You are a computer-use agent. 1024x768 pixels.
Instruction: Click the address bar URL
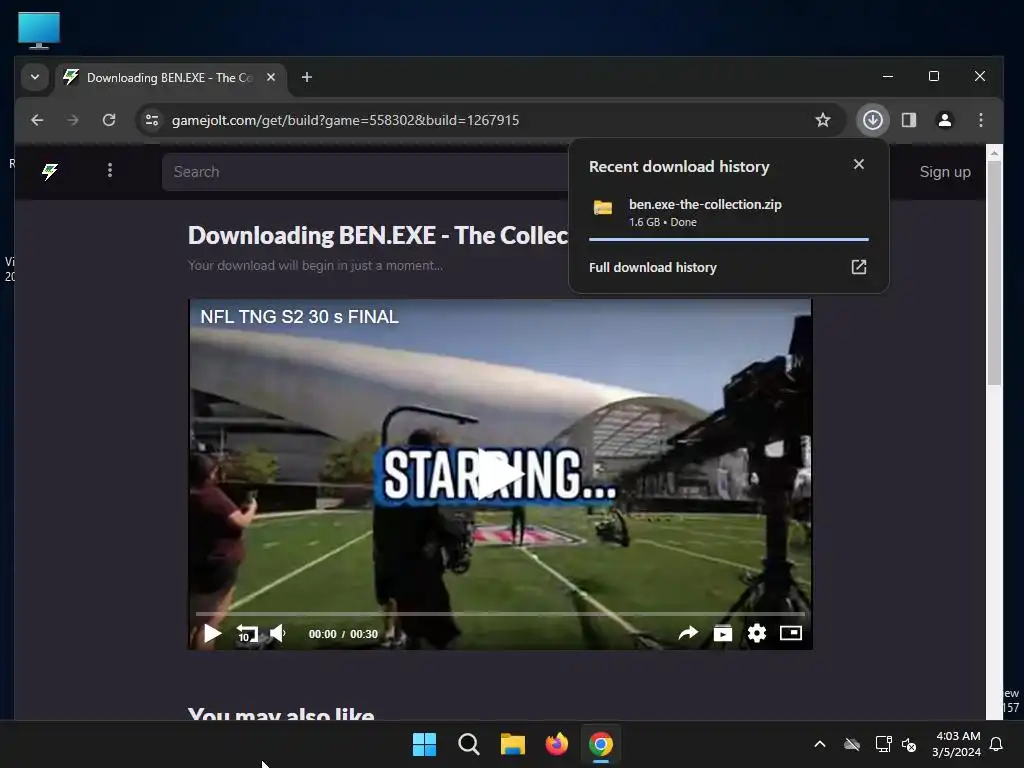pos(345,120)
